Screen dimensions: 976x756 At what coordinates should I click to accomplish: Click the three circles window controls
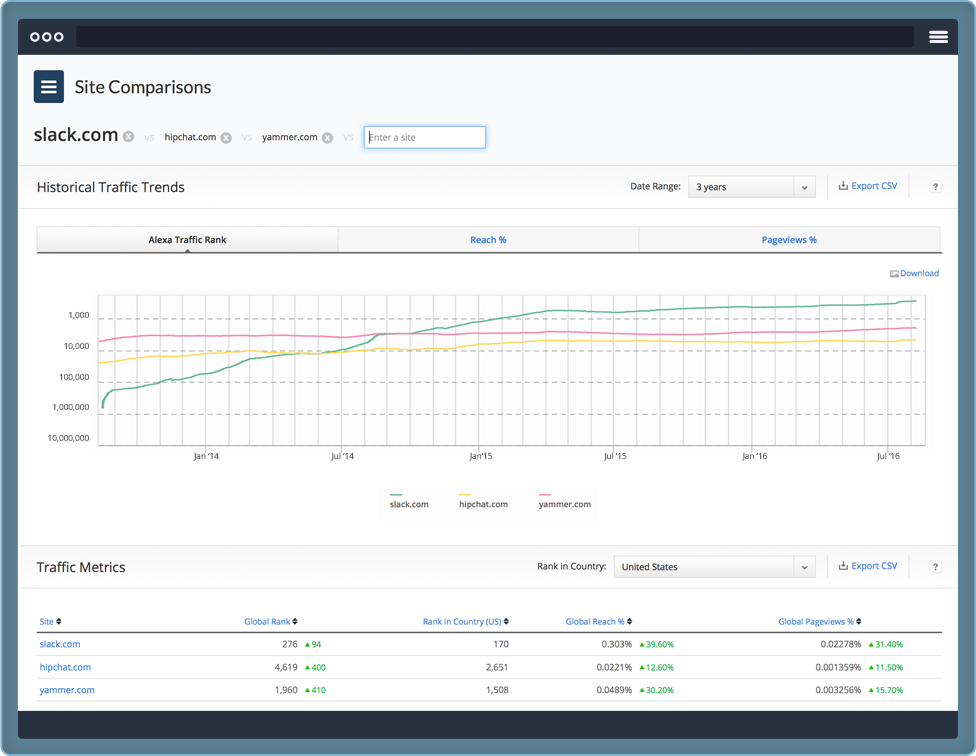click(x=47, y=37)
